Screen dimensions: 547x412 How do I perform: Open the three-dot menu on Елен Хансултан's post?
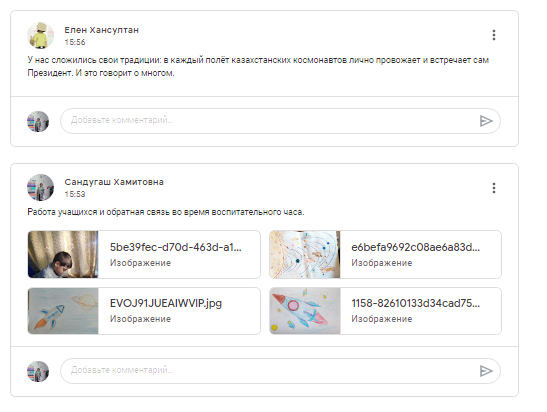click(494, 35)
